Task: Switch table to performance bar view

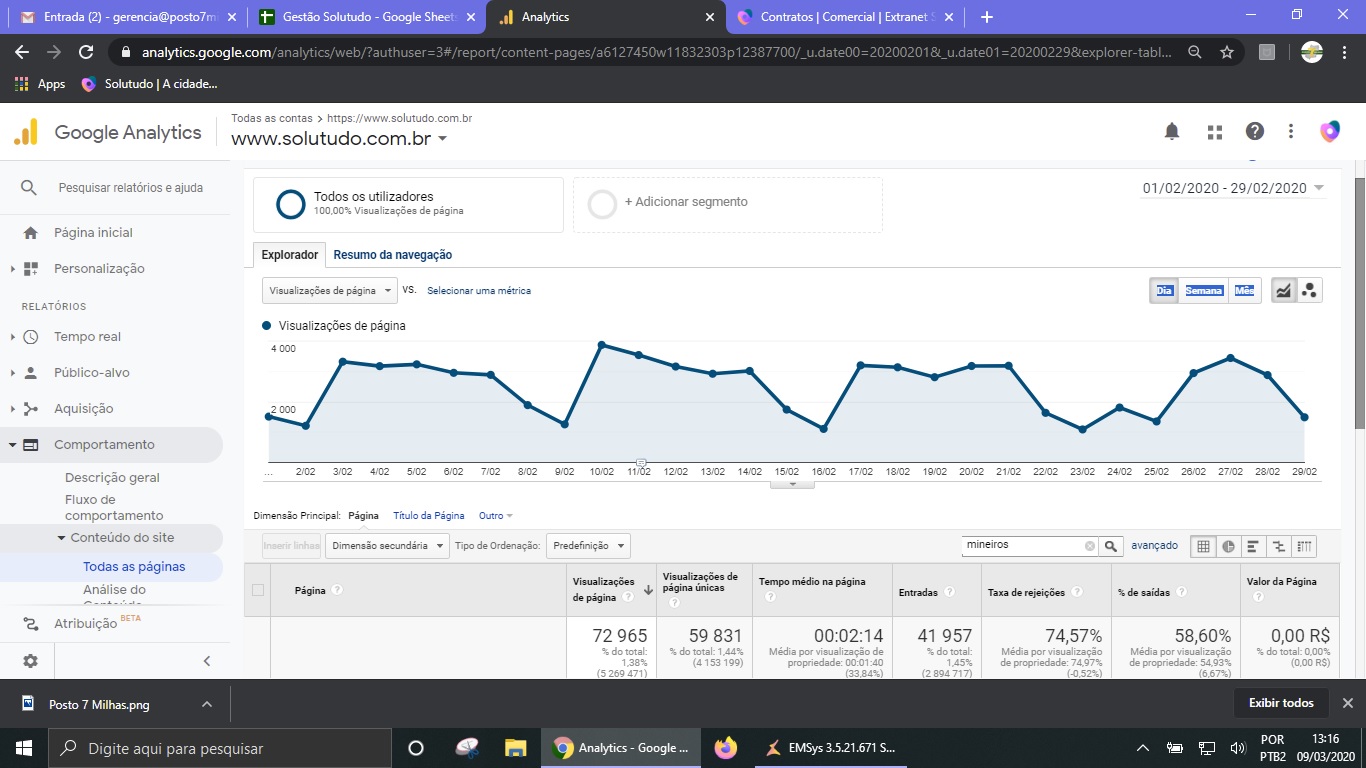Action: click(1253, 546)
